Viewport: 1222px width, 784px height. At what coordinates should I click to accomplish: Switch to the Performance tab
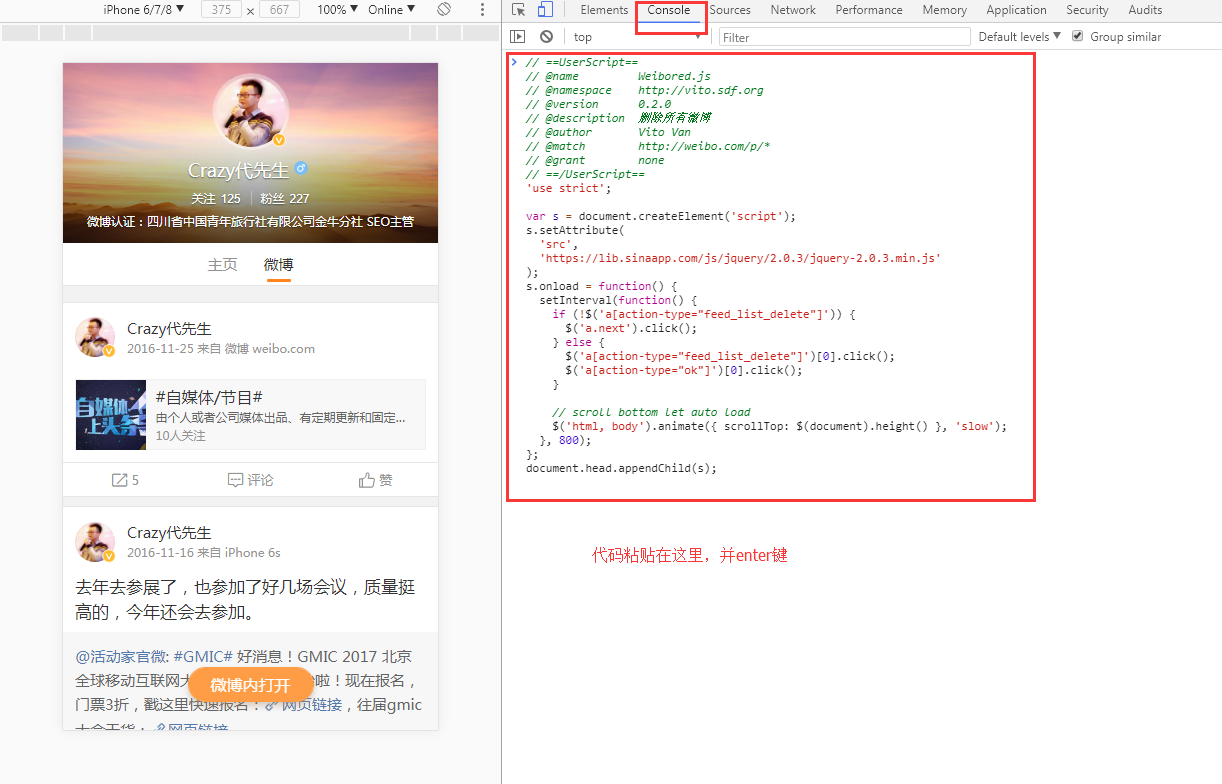[869, 10]
